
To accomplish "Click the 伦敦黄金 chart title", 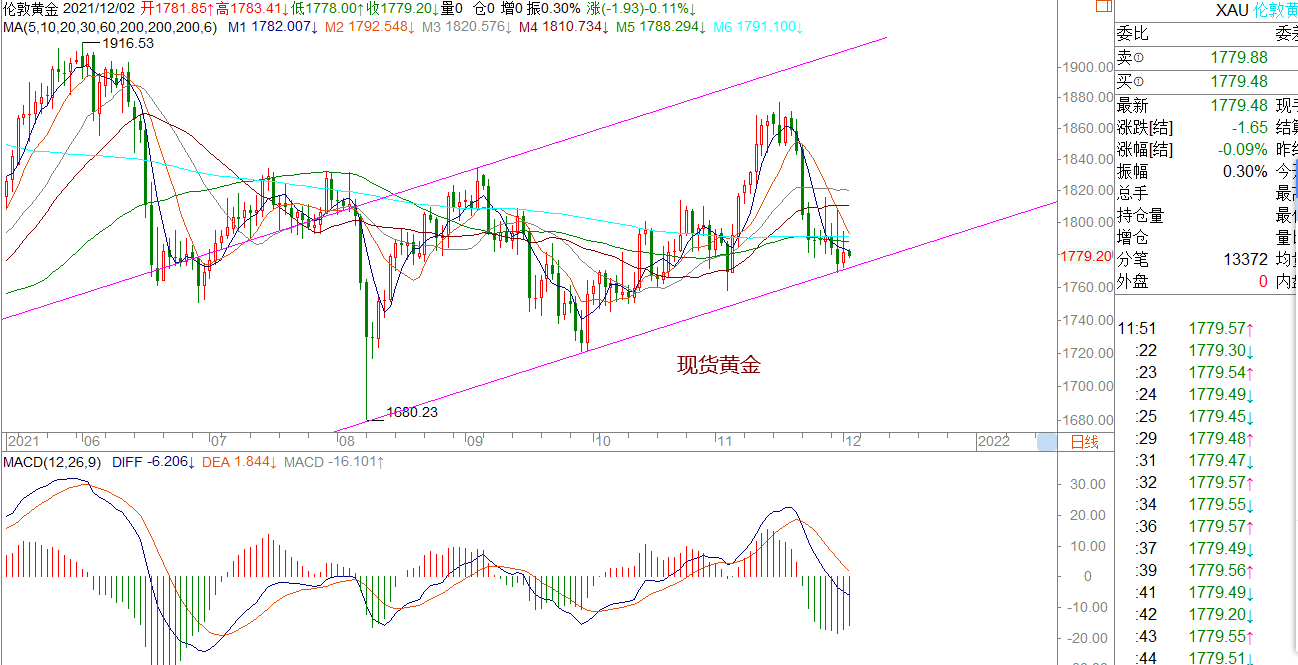I will coord(30,8).
